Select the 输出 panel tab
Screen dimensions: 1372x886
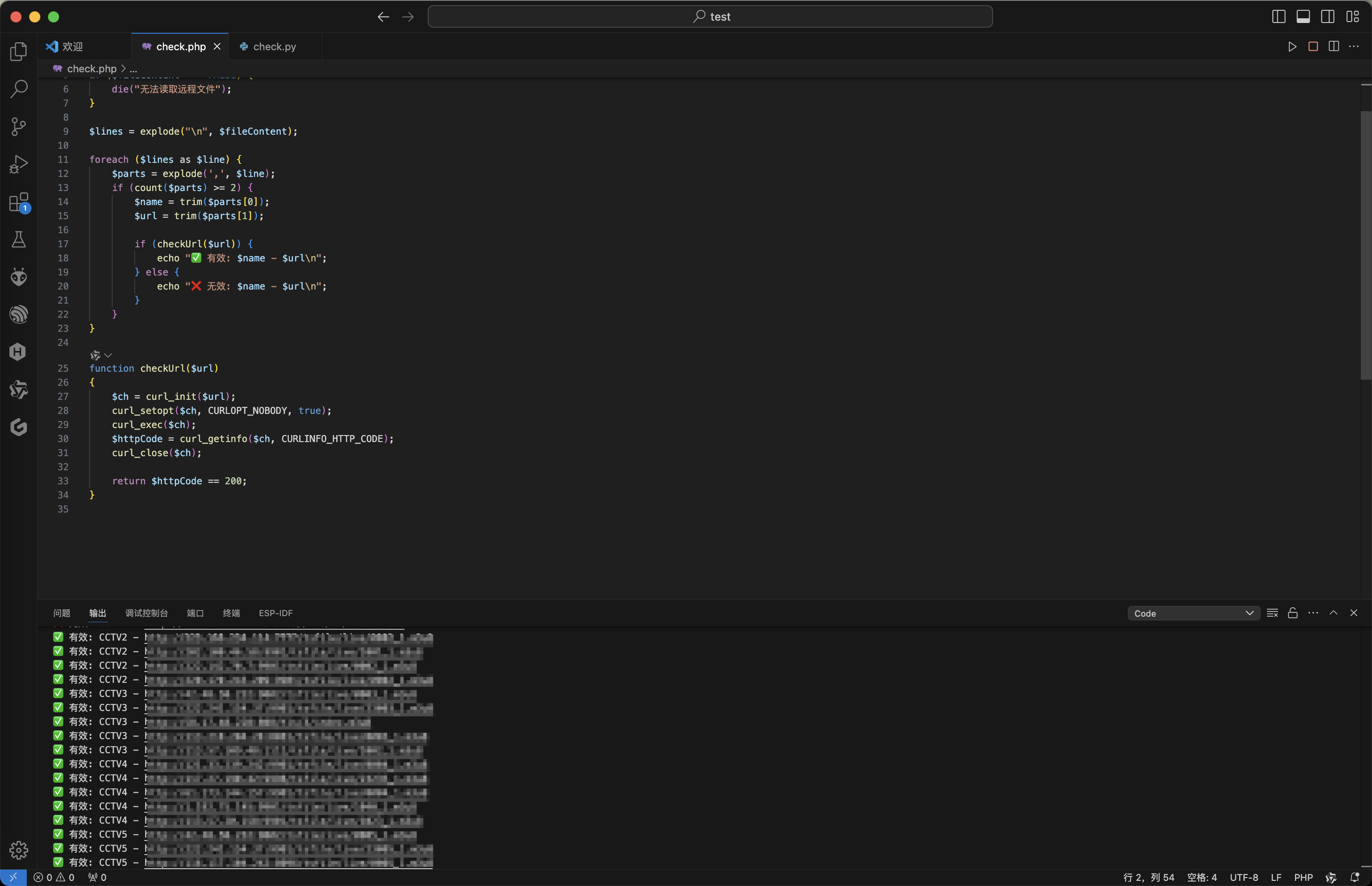[x=98, y=613]
